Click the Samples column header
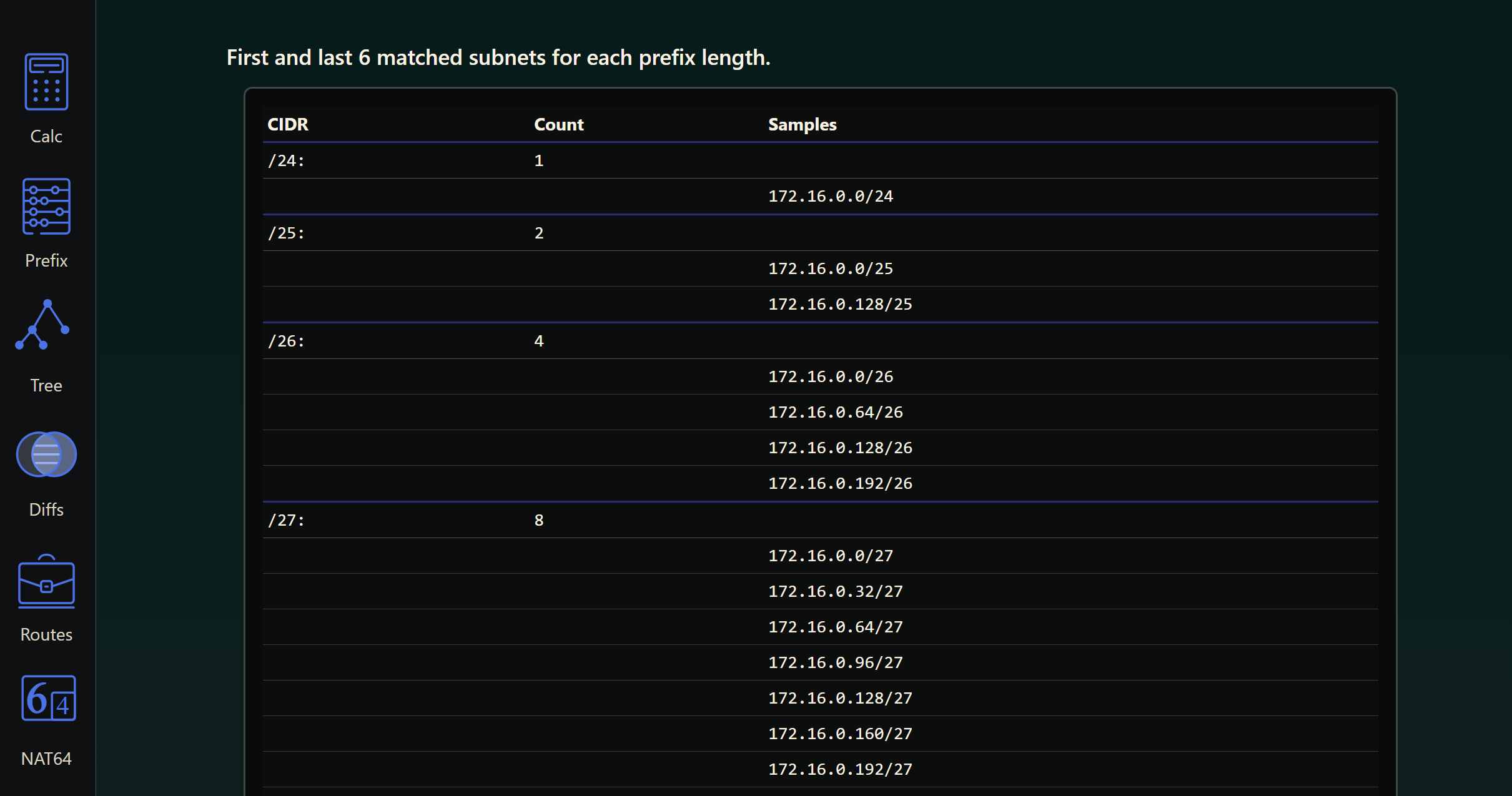The width and height of the screenshot is (1512, 796). tap(802, 124)
